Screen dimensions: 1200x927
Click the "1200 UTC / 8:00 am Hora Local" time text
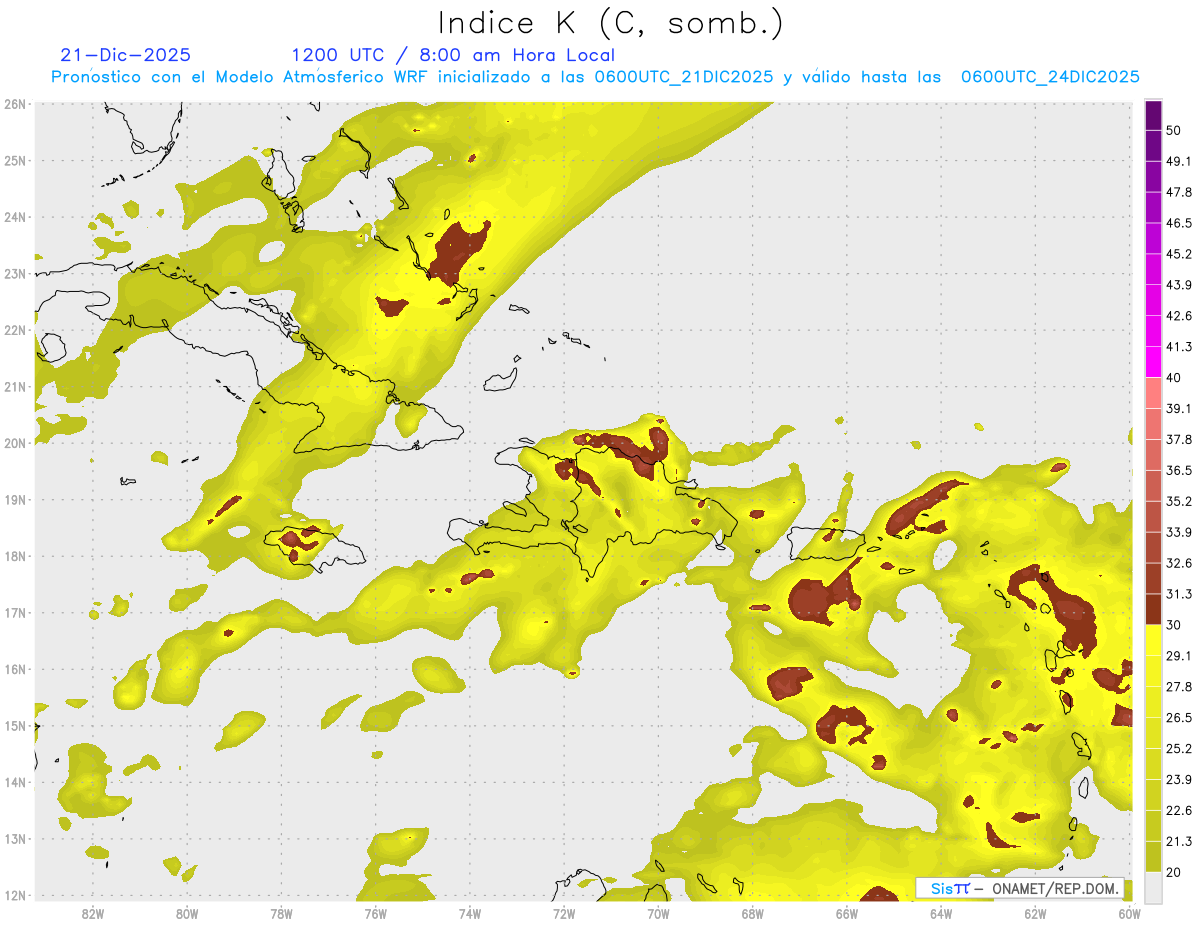453,55
